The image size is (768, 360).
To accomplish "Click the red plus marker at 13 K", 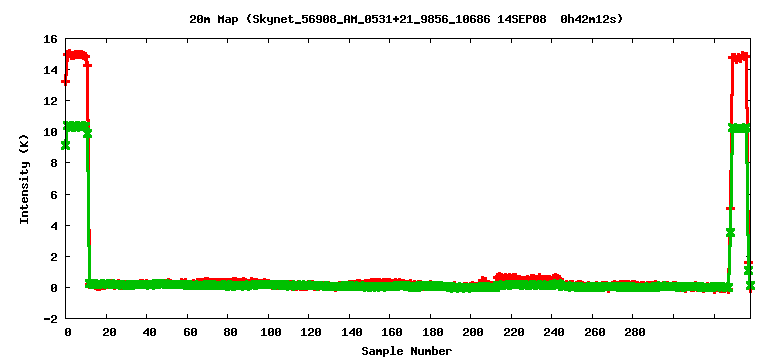I will [65, 81].
